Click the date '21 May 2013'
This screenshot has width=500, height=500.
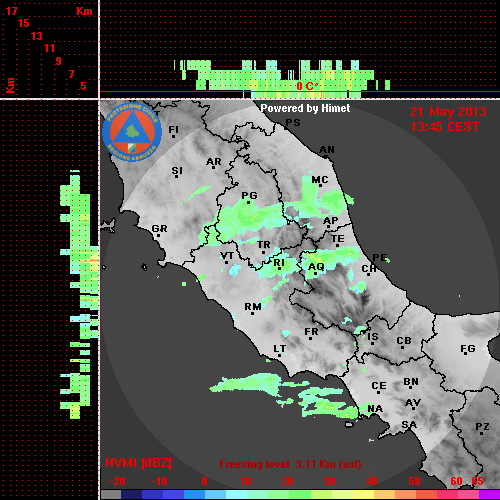coord(448,112)
